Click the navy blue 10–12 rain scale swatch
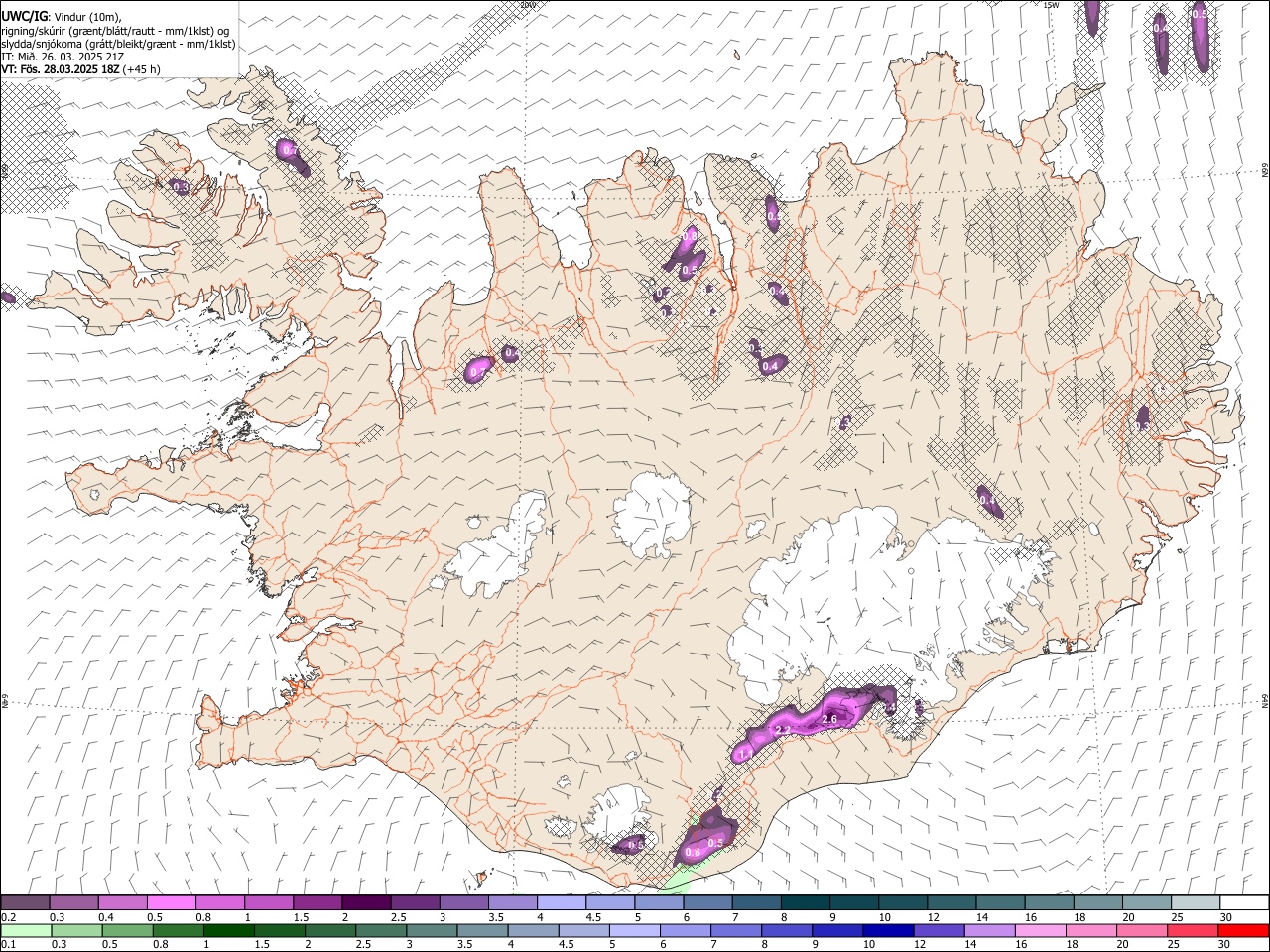The image size is (1270, 952). click(888, 931)
